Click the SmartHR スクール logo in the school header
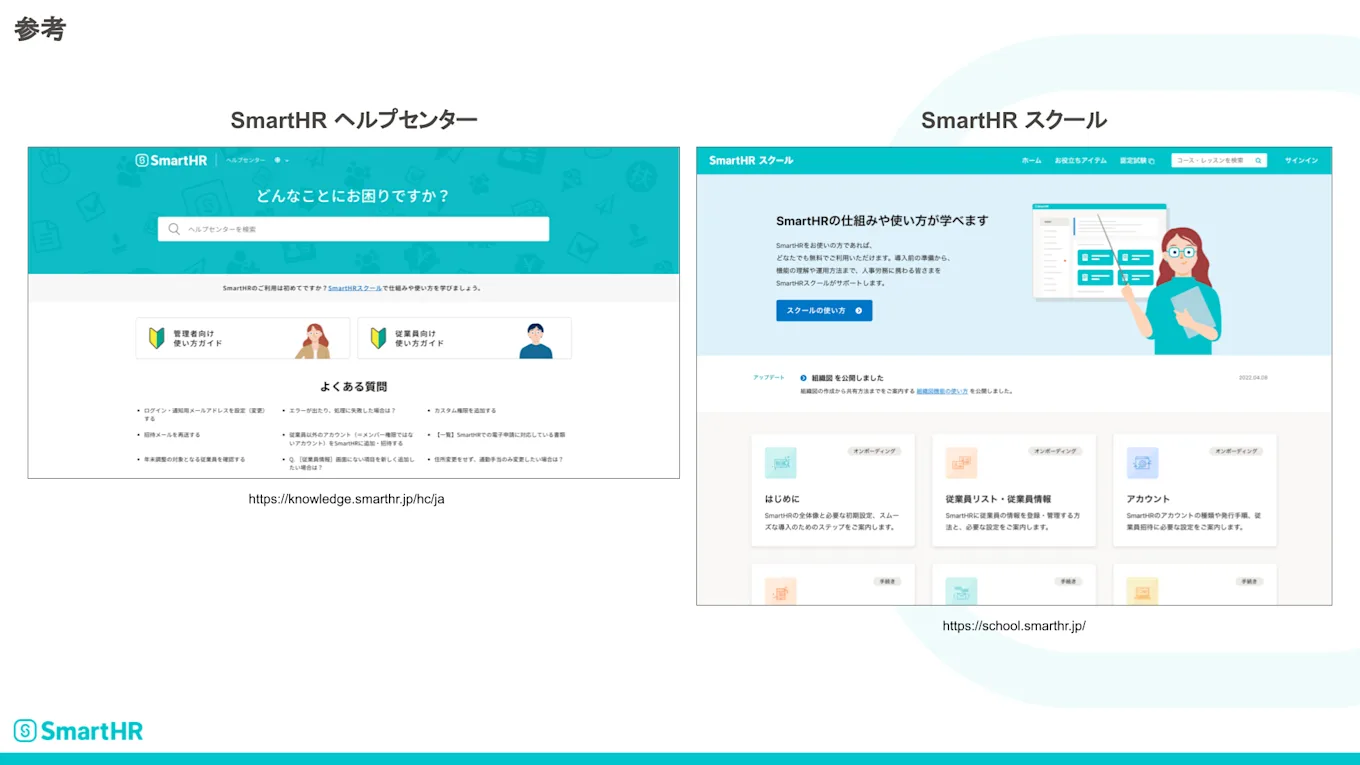Image resolution: width=1360 pixels, height=765 pixels. pos(751,160)
